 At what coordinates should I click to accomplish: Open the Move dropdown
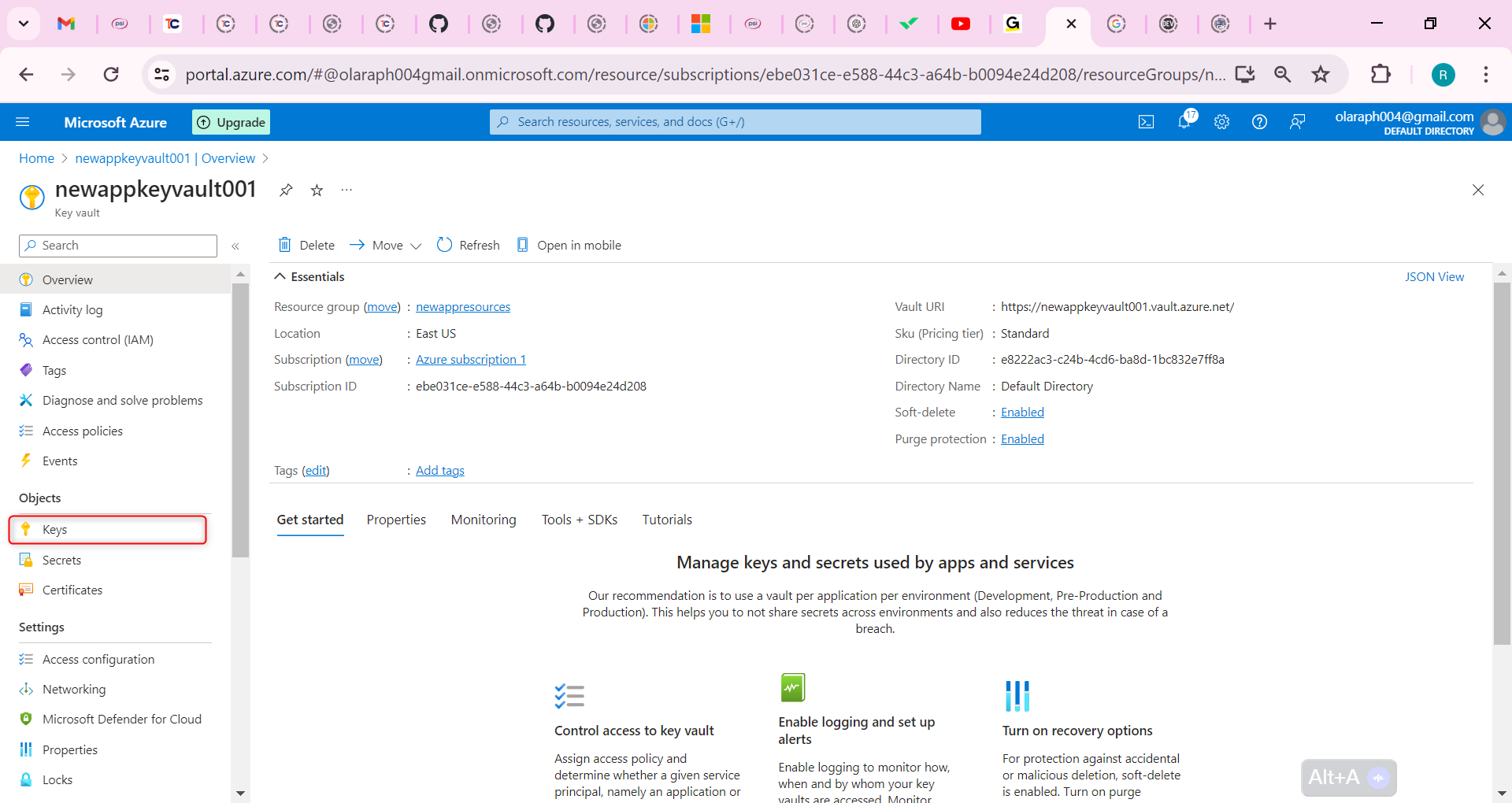tap(385, 245)
